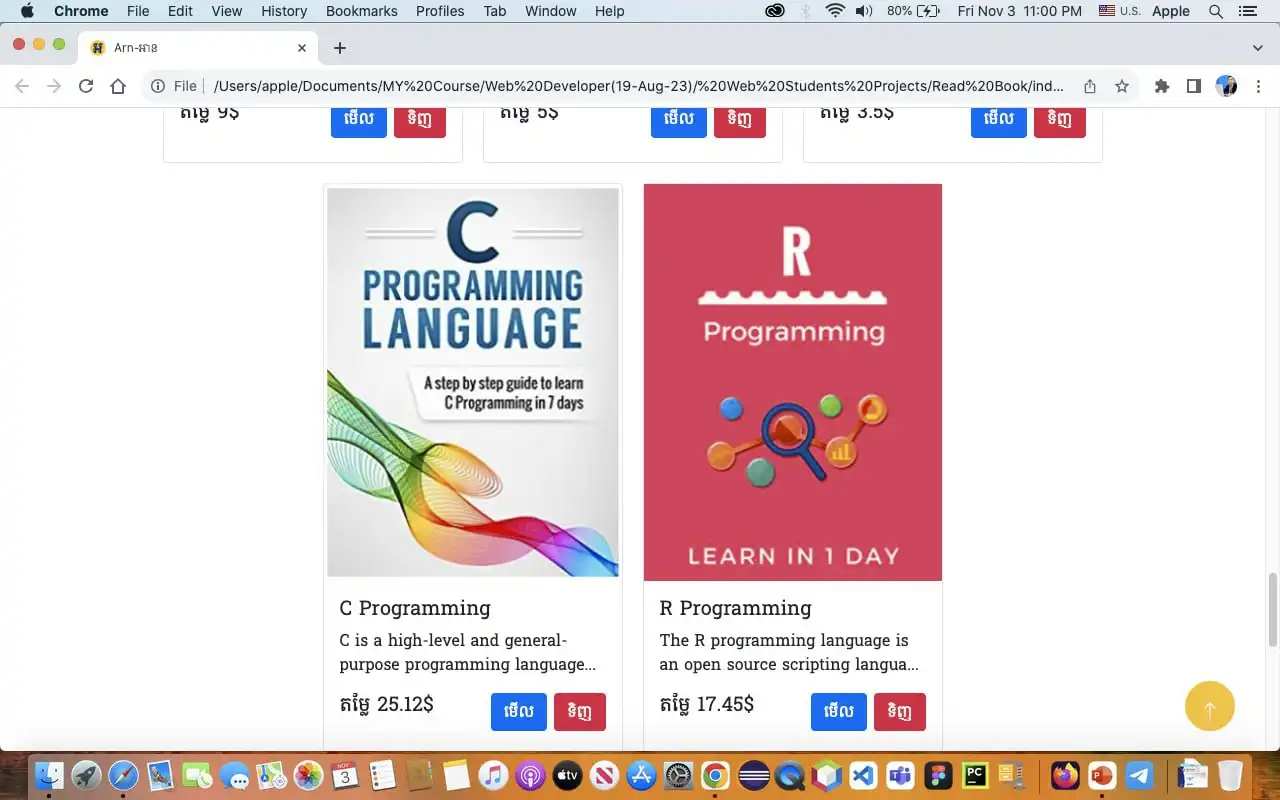Click the "R Programming" card title
The width and height of the screenshot is (1280, 800).
735,608
